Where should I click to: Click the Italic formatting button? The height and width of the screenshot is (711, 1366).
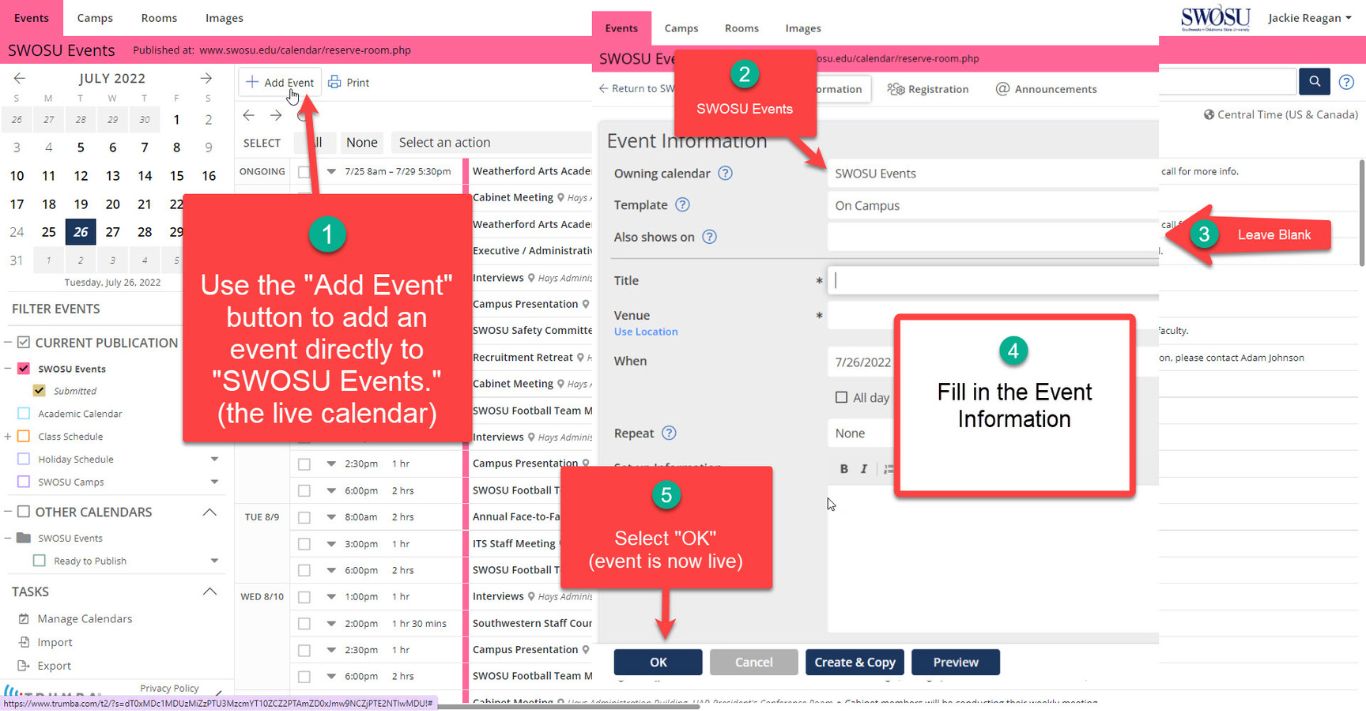[x=864, y=469]
